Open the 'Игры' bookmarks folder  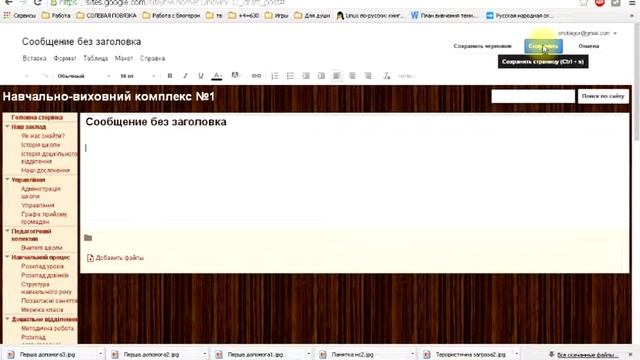tap(276, 16)
